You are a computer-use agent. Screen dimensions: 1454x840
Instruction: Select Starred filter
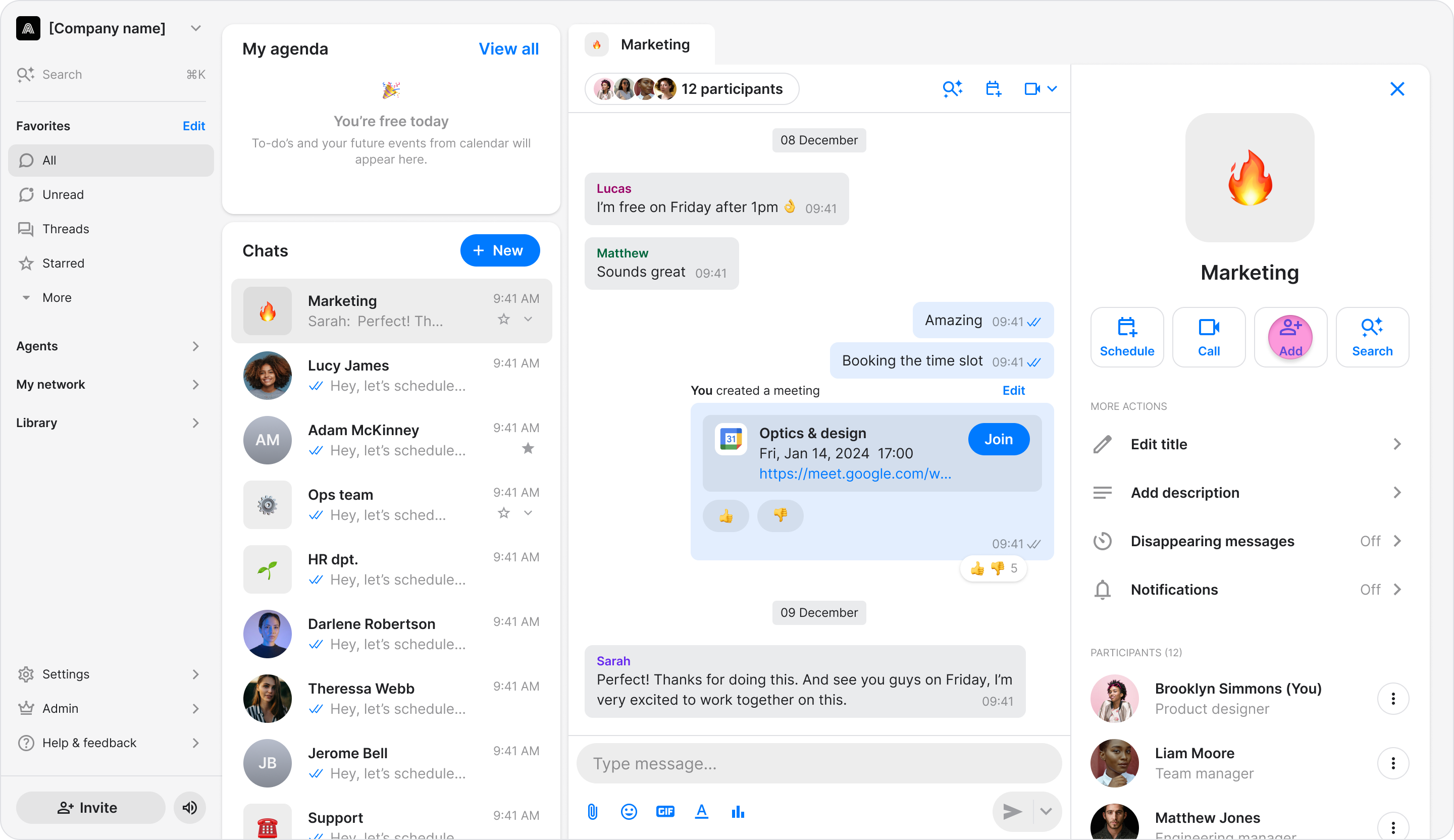(110, 263)
